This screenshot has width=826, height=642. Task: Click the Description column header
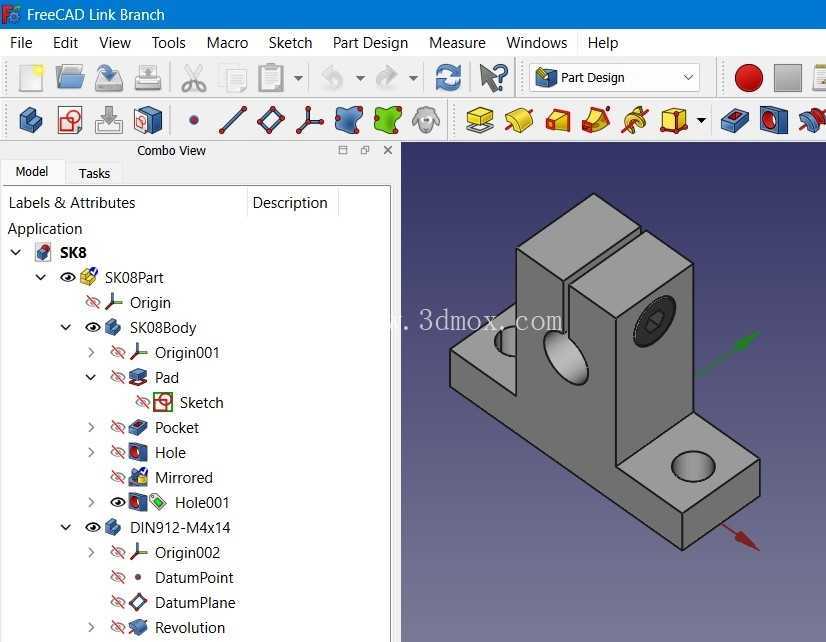[x=290, y=203]
